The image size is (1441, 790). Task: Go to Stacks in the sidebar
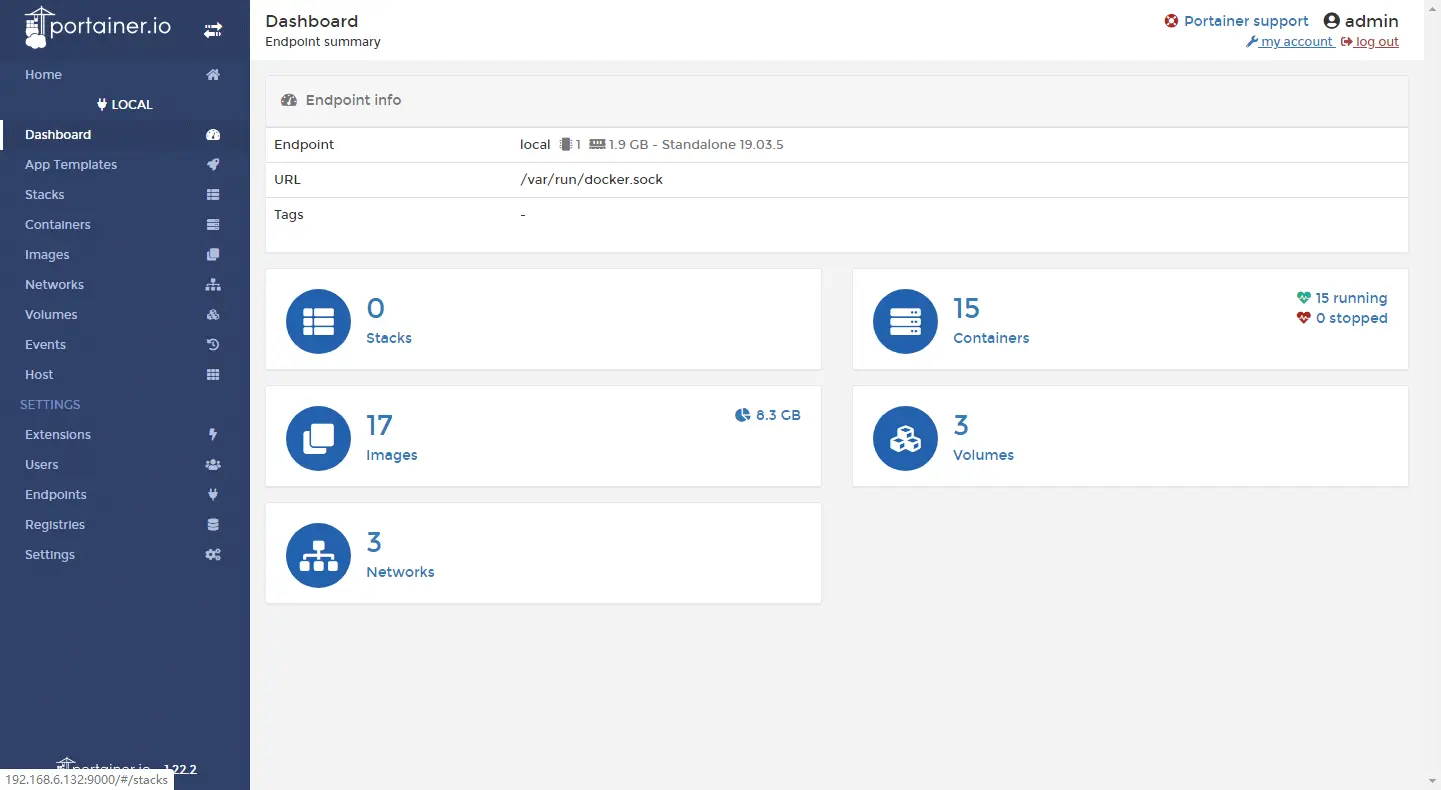pos(125,195)
